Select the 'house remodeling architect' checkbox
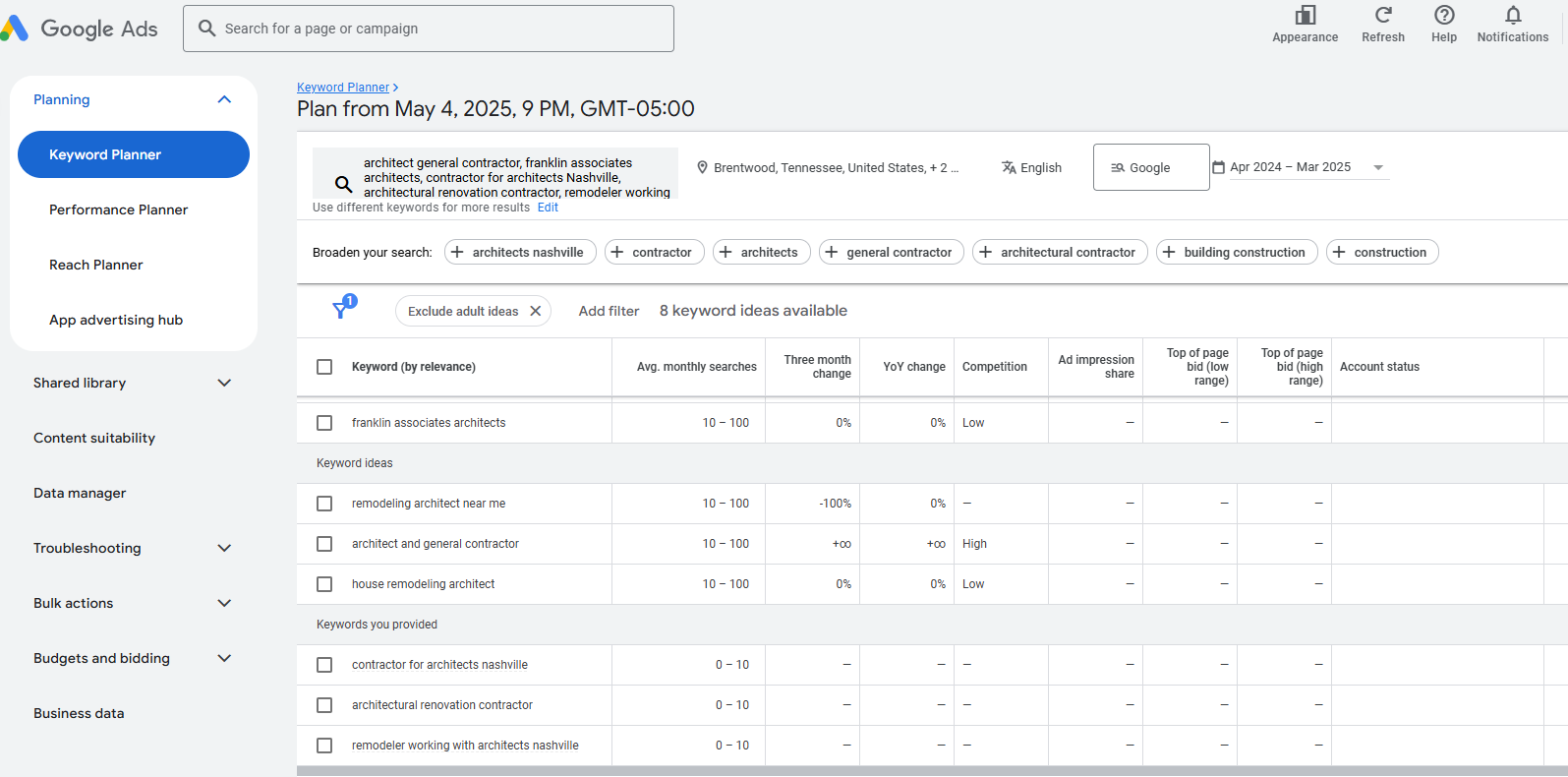Viewport: 1568px width, 777px height. point(324,584)
